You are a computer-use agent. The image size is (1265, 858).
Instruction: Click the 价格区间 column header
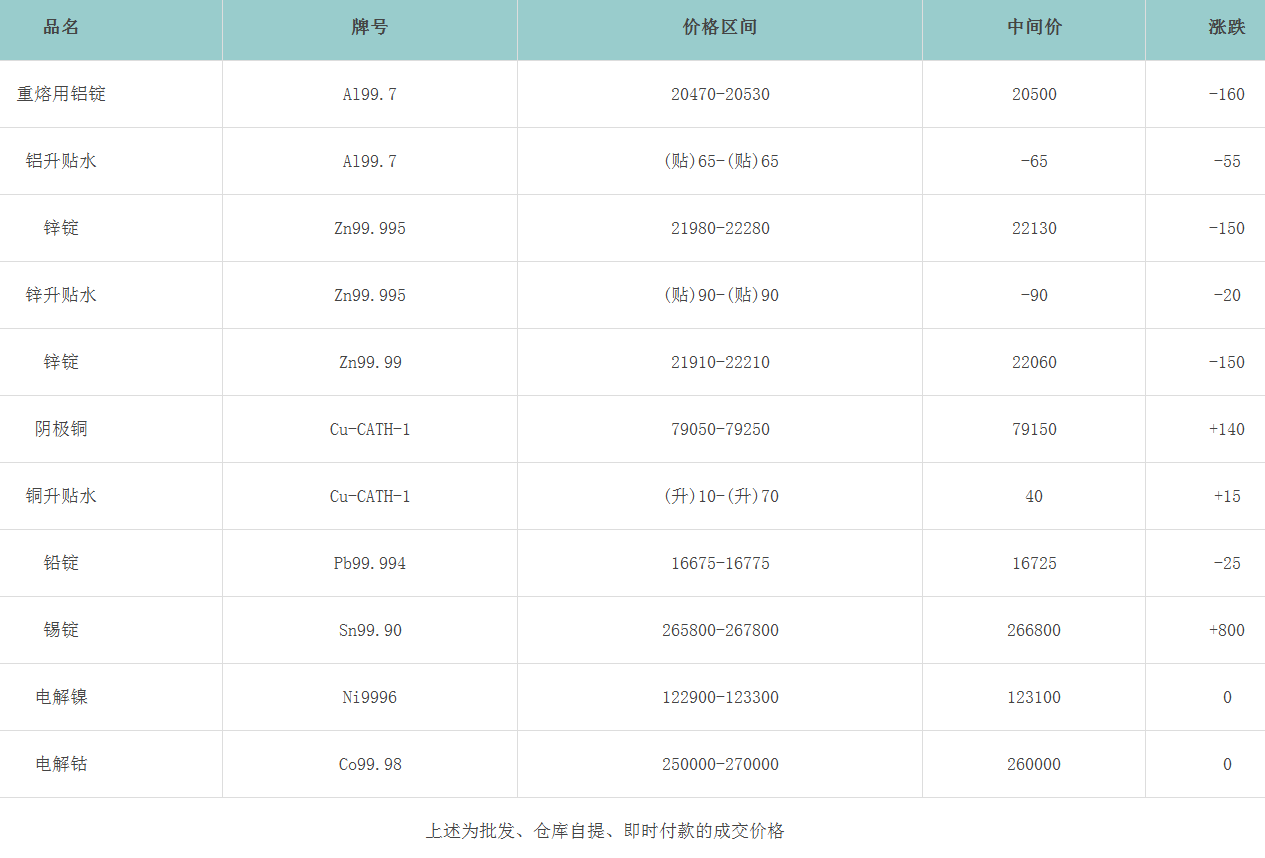pyautogui.click(x=719, y=28)
